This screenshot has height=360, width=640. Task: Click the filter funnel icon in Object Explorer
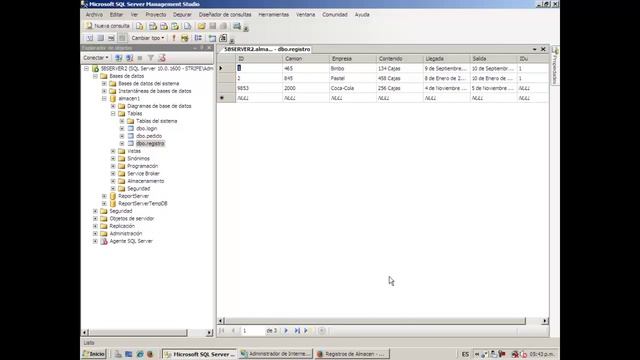point(151,58)
